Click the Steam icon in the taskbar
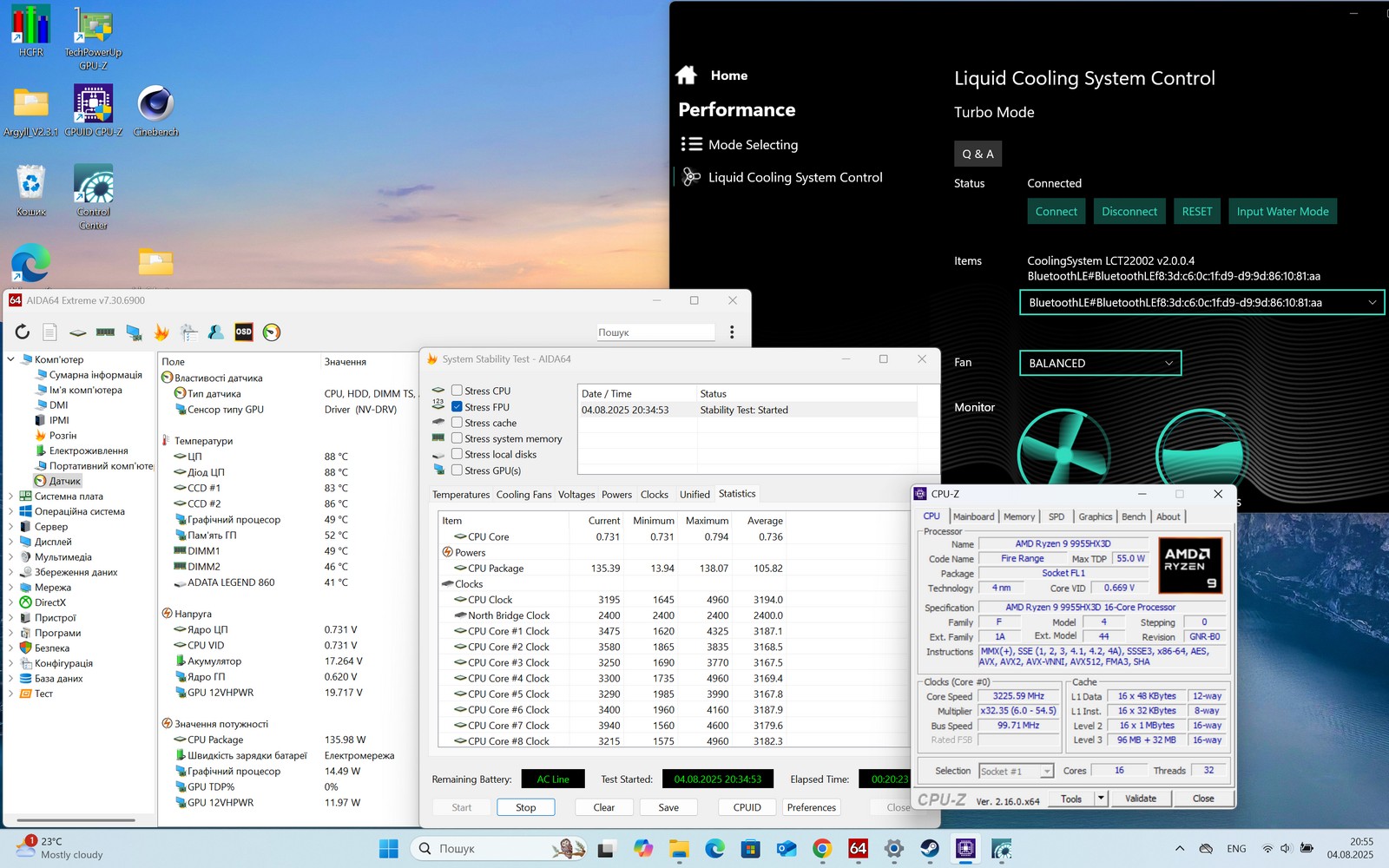 pyautogui.click(x=930, y=848)
